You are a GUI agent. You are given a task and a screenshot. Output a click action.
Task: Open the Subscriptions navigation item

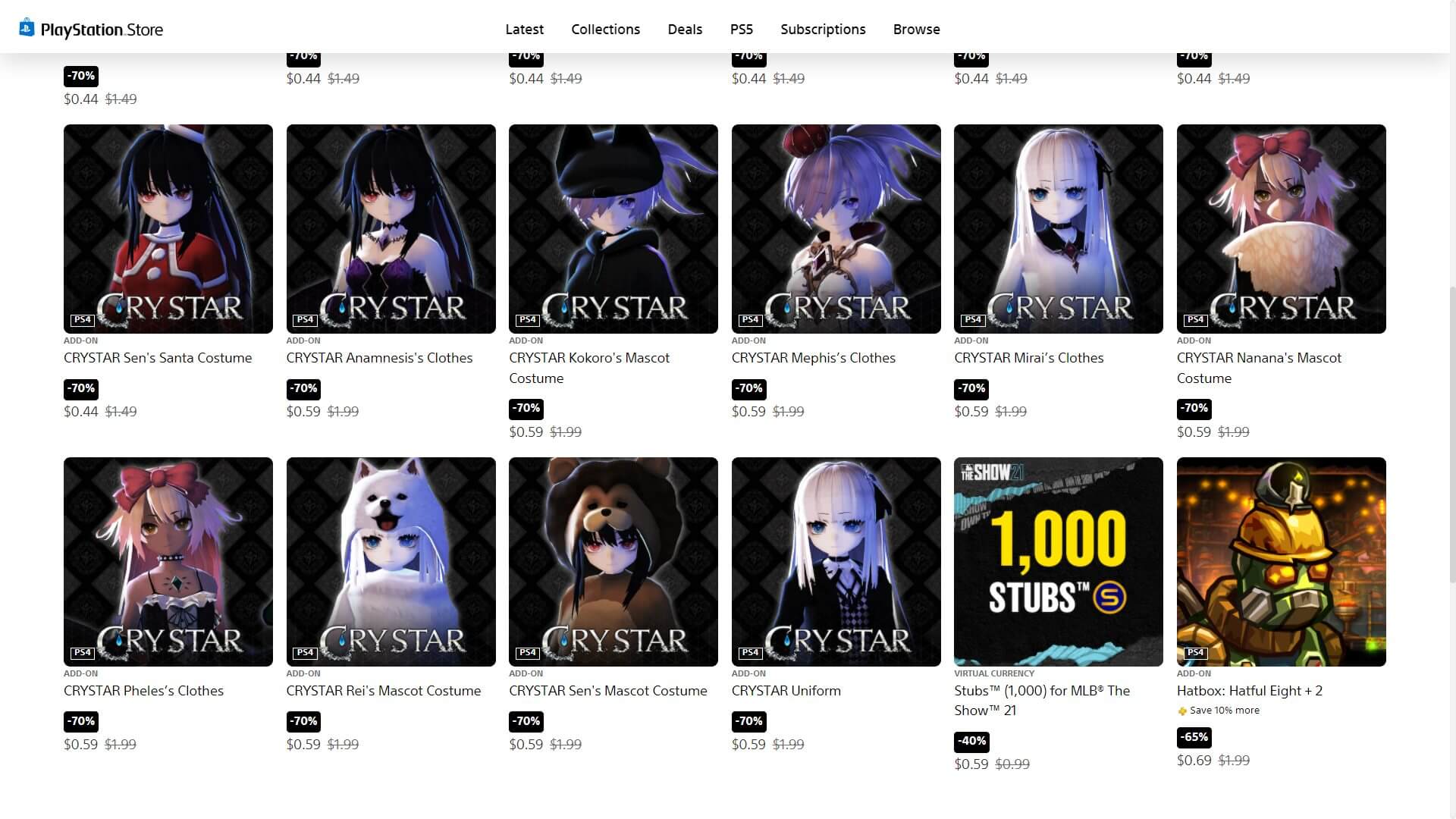823,30
